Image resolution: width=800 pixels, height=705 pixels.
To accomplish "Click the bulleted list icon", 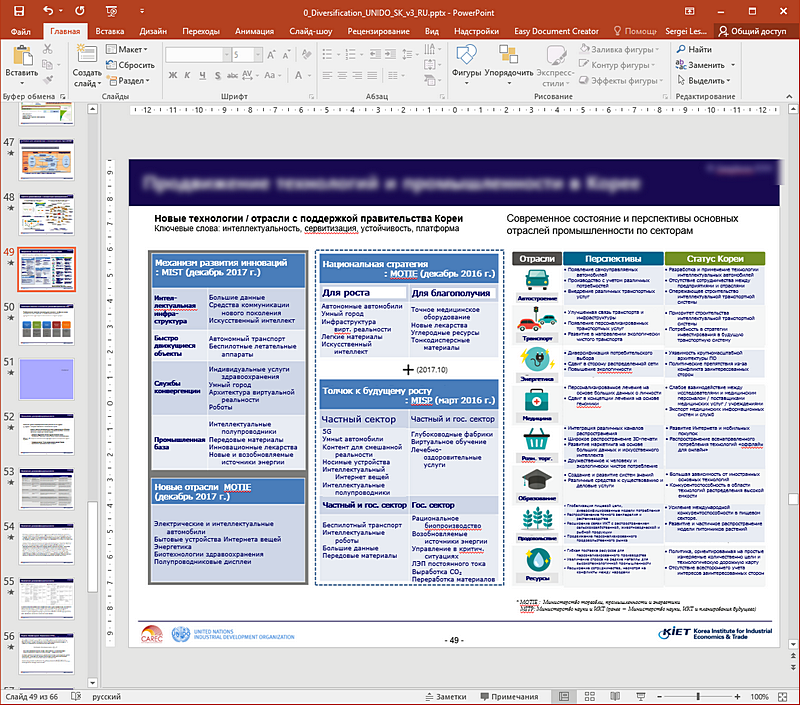I will coord(327,54).
